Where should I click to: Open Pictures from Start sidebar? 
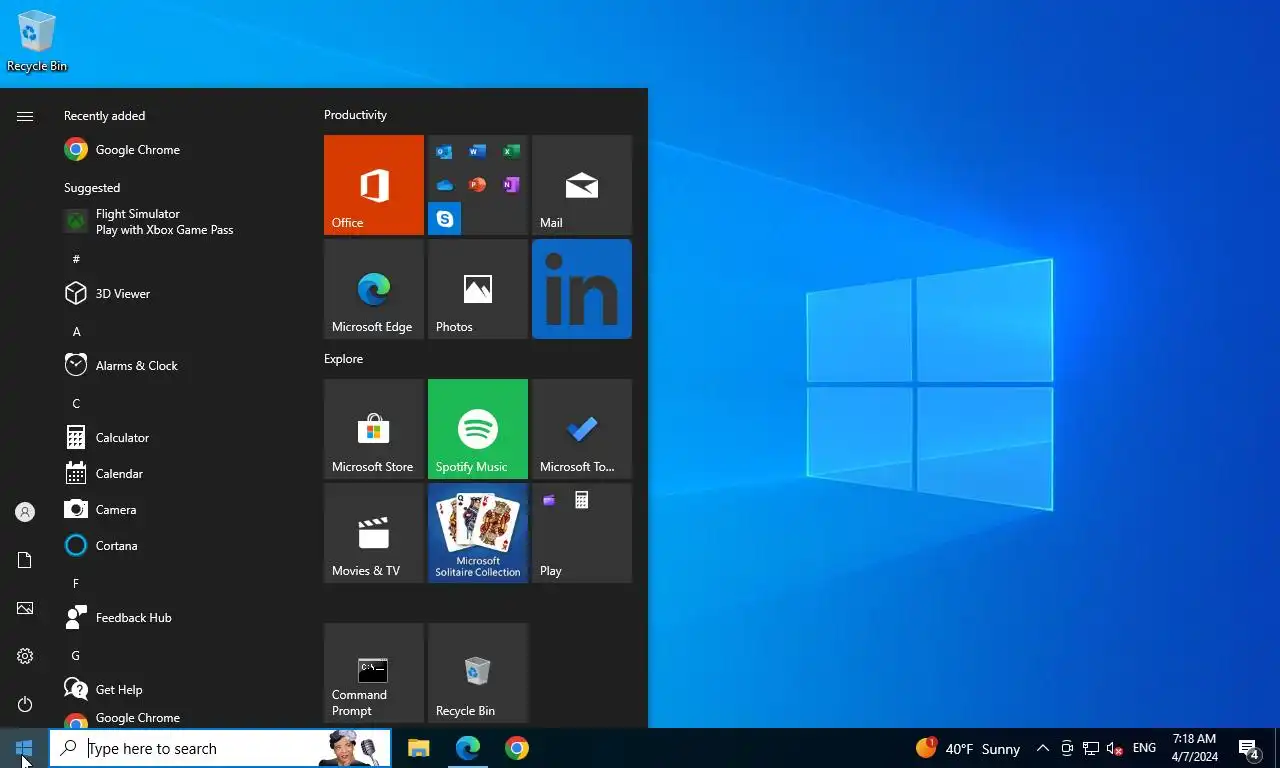[25, 608]
